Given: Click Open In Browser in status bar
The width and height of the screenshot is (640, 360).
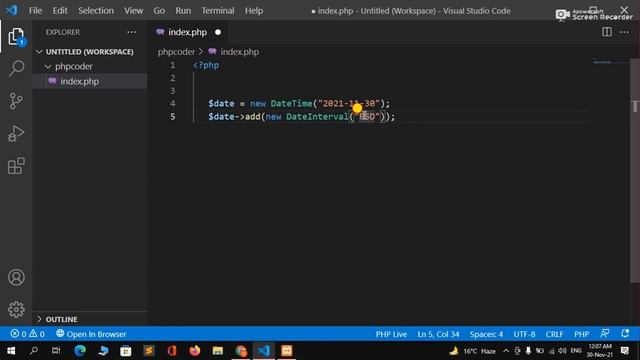Looking at the screenshot, I should (91, 334).
